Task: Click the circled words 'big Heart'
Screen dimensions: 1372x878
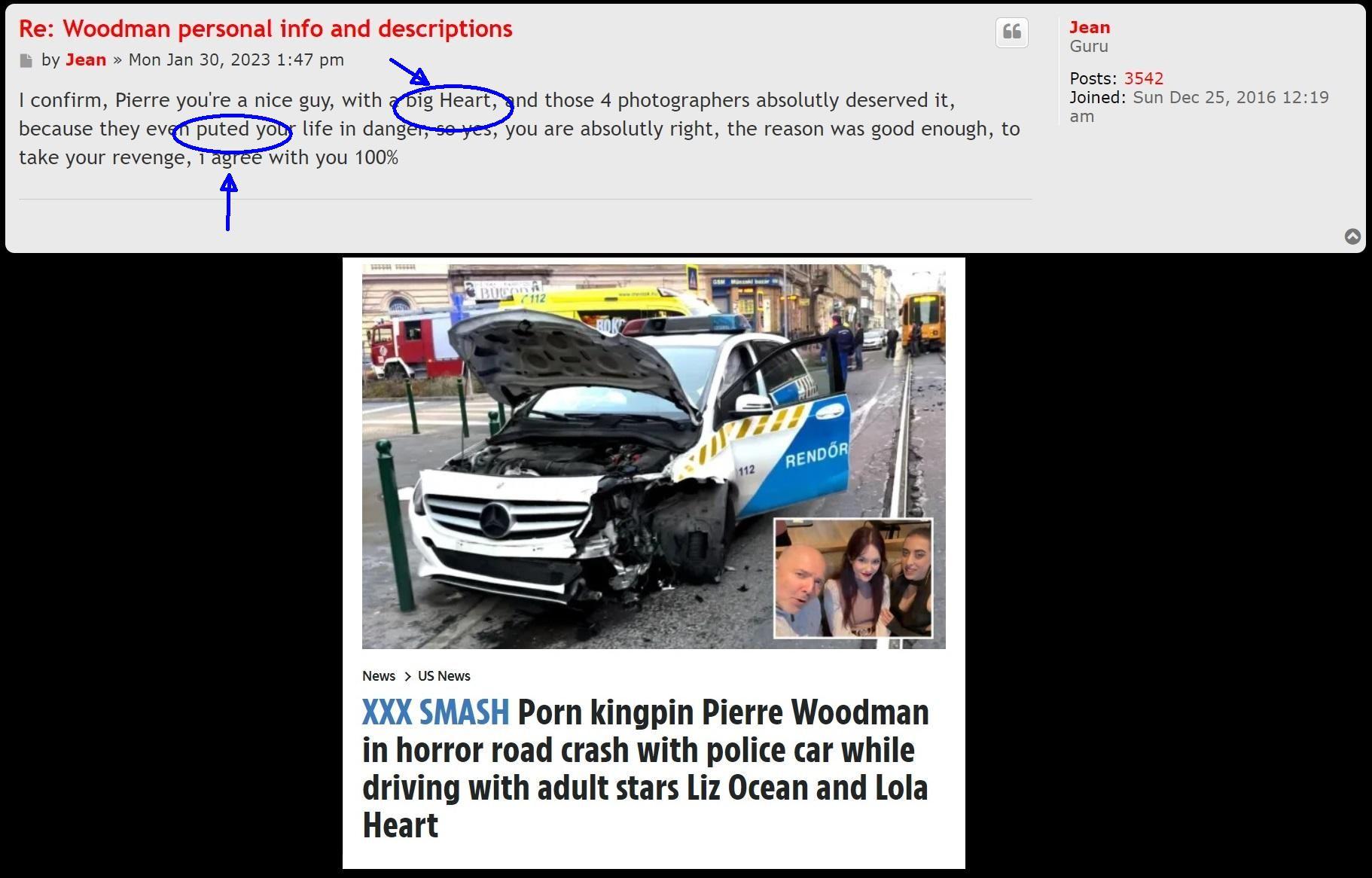Action: [x=452, y=101]
